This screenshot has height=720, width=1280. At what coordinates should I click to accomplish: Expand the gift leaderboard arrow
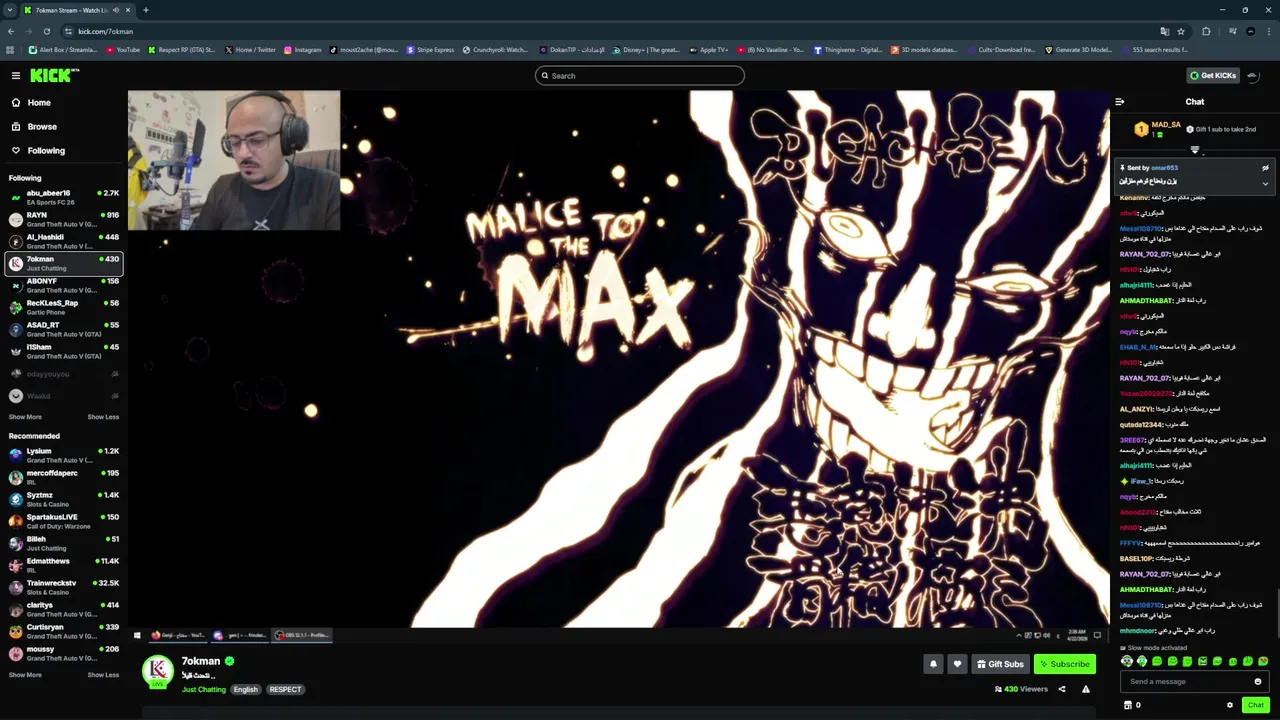click(x=1194, y=150)
